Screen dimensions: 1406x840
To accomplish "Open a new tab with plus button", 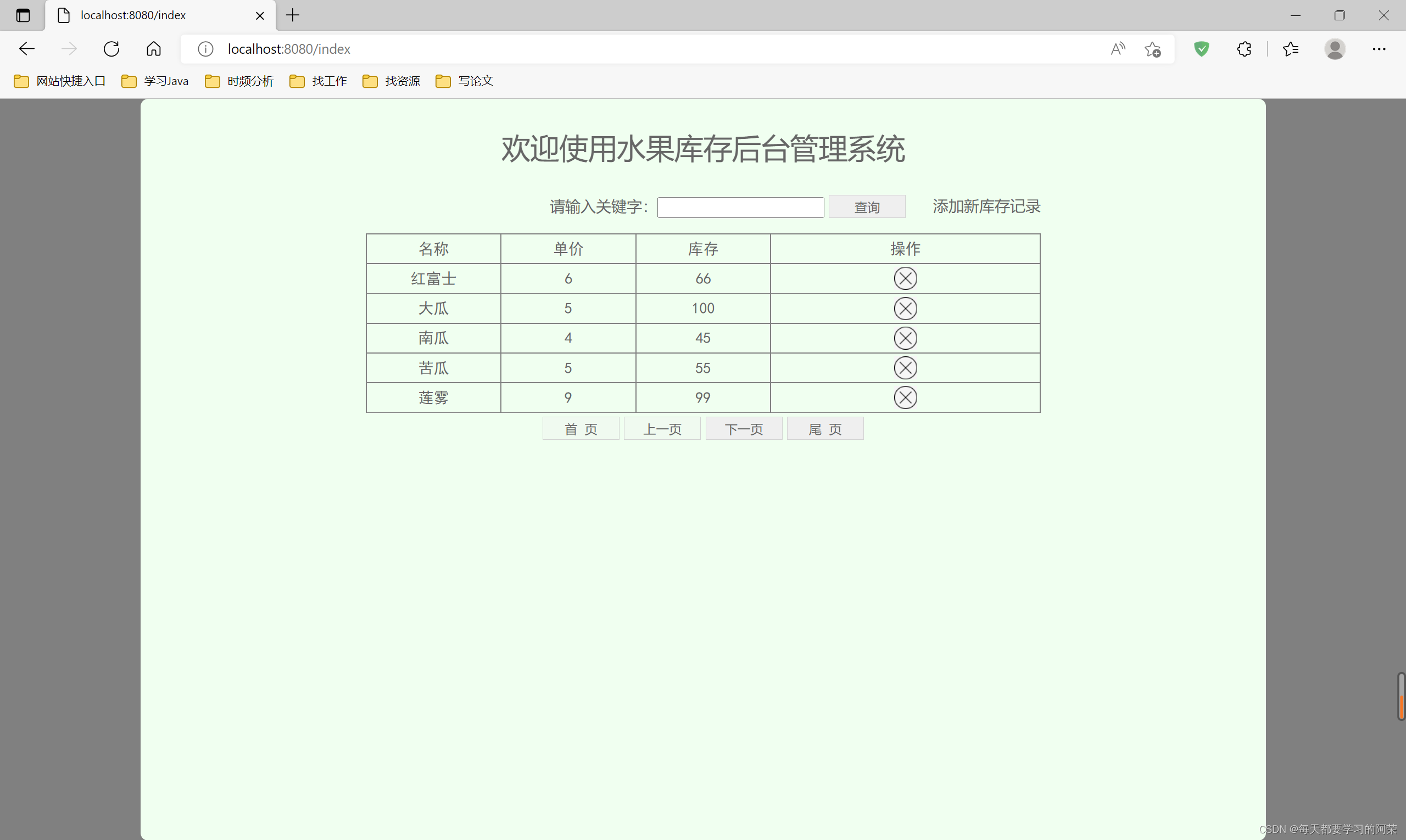I will tap(293, 15).
